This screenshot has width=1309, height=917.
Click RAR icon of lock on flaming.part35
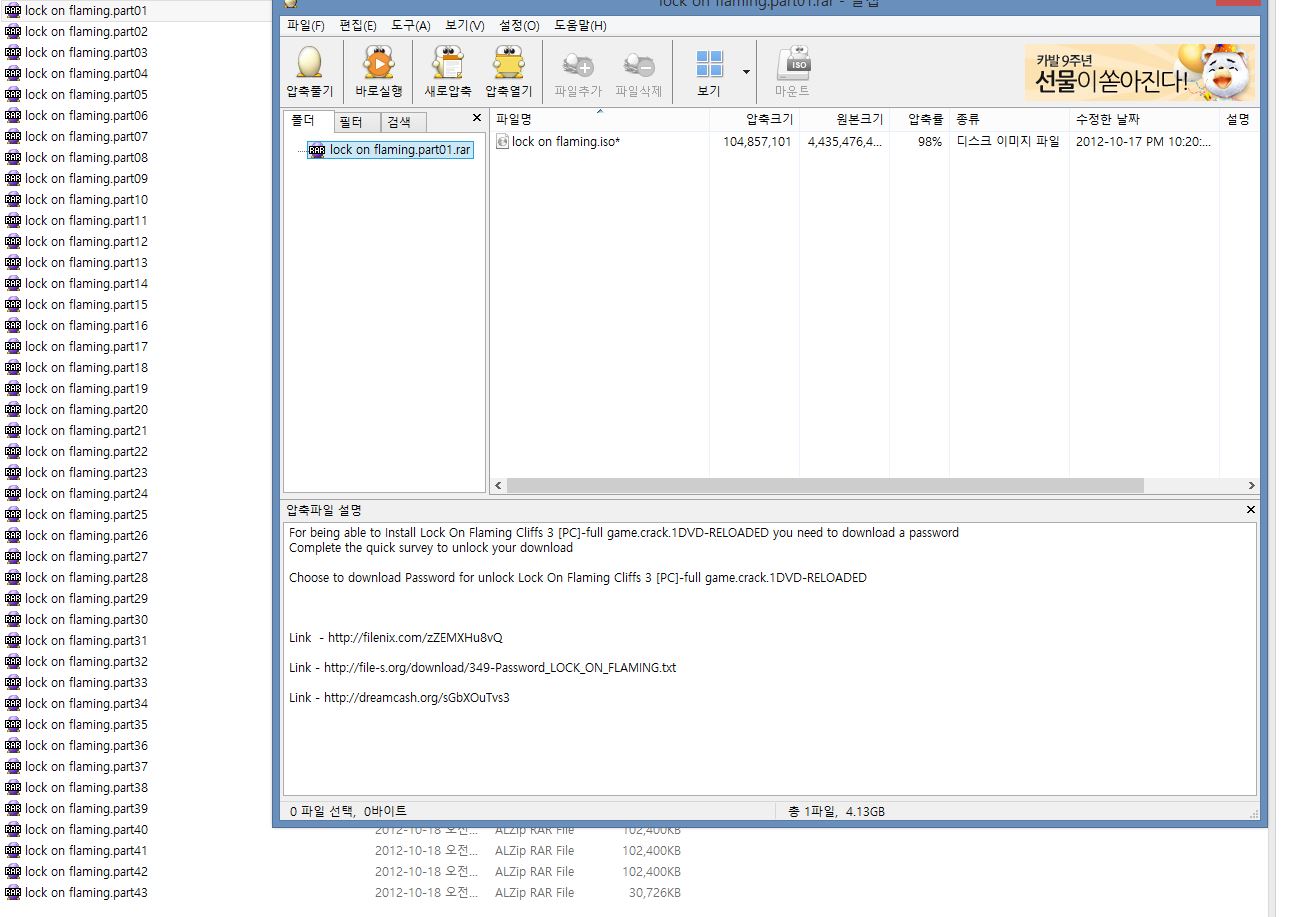click(13, 725)
